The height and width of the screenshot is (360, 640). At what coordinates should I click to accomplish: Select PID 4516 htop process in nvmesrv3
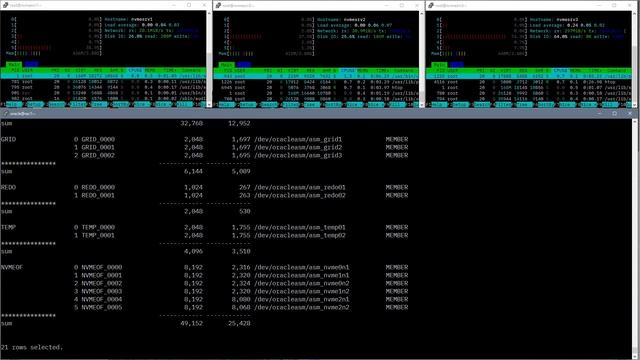click(529, 82)
